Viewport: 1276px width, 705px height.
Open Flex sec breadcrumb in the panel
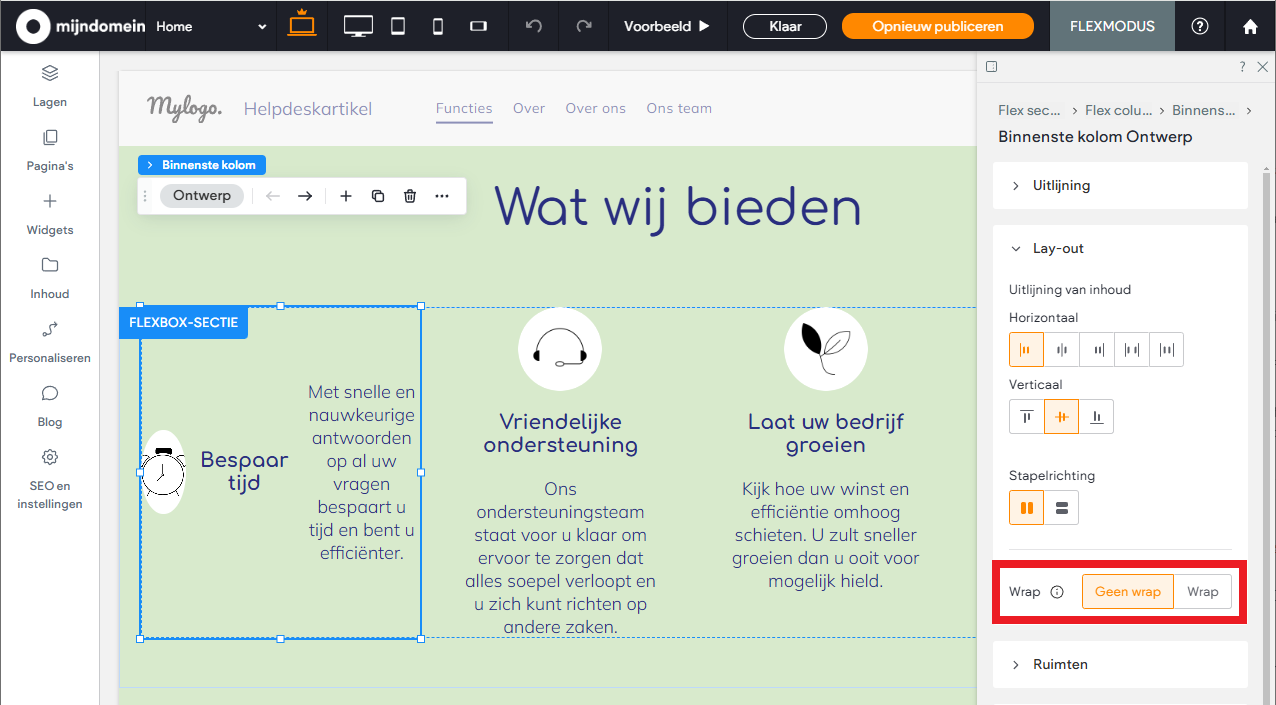pyautogui.click(x=1030, y=110)
